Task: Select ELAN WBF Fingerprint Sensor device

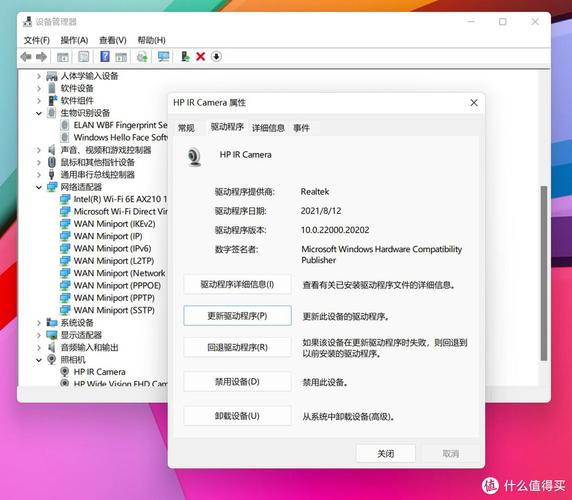Action: (120, 125)
